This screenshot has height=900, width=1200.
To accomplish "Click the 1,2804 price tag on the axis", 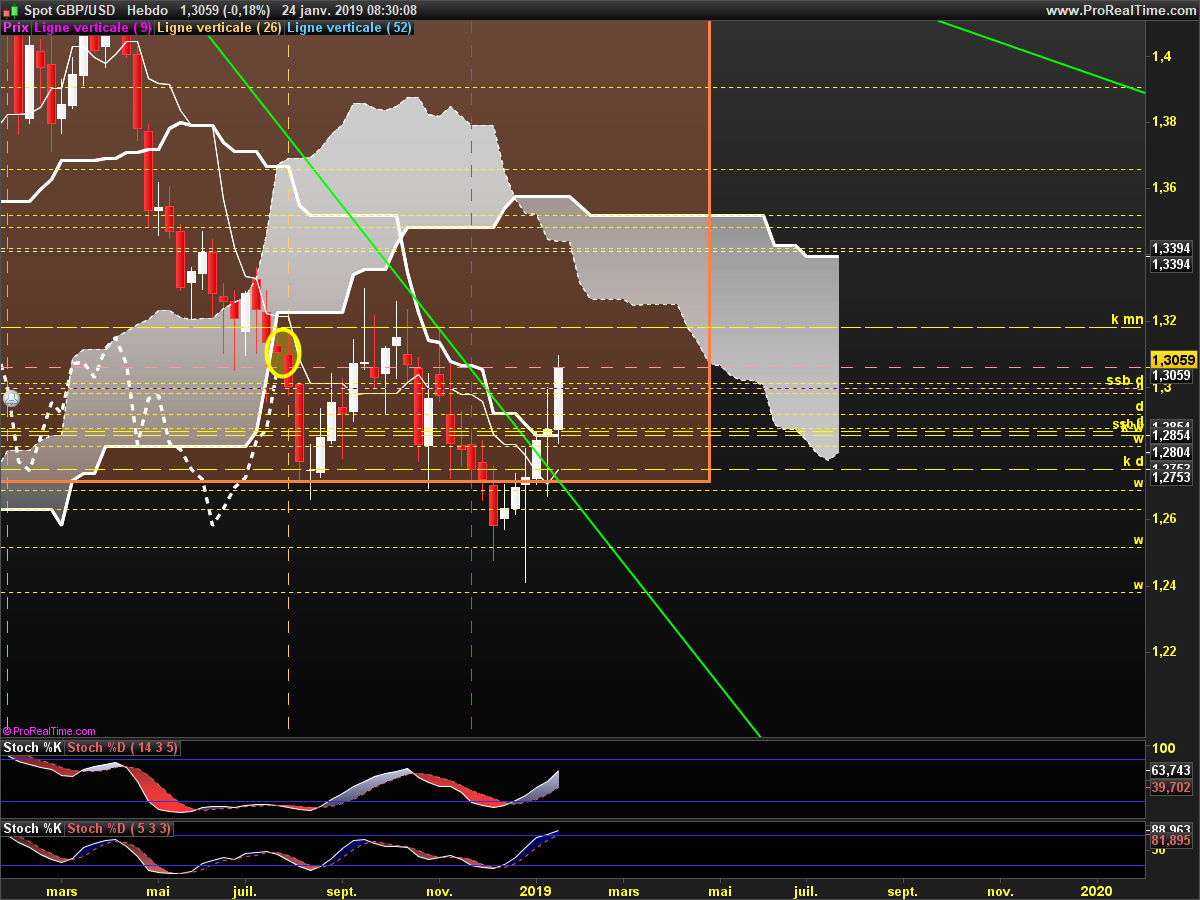I will 1171,452.
